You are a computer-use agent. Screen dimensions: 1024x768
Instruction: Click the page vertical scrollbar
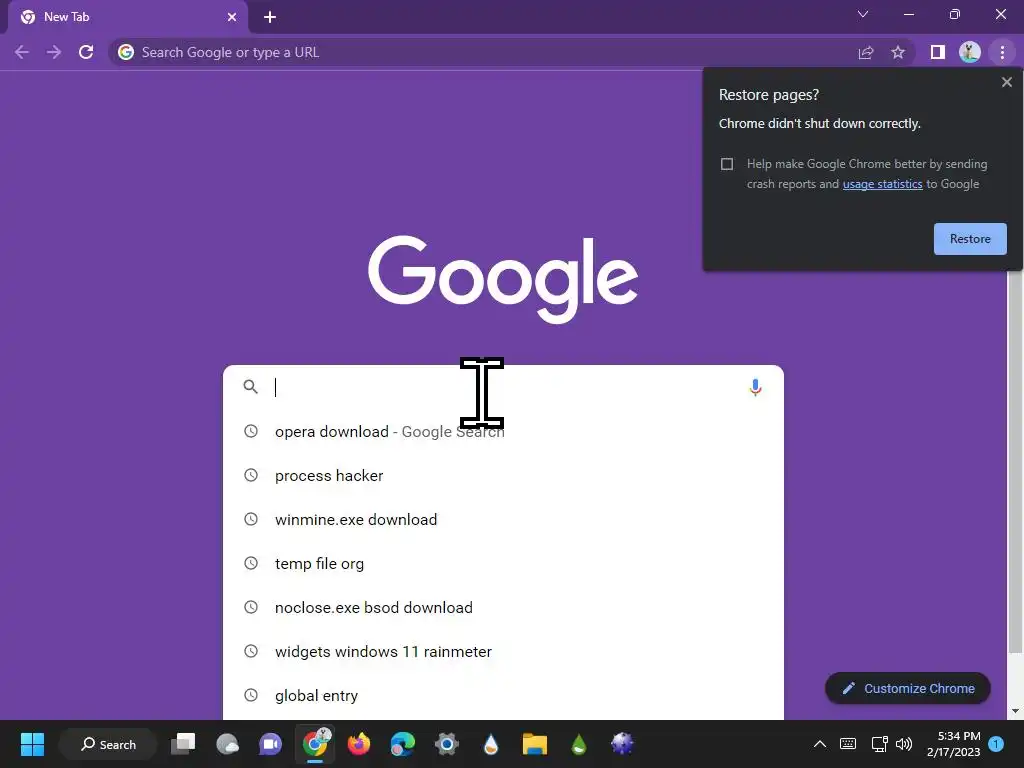click(1015, 457)
